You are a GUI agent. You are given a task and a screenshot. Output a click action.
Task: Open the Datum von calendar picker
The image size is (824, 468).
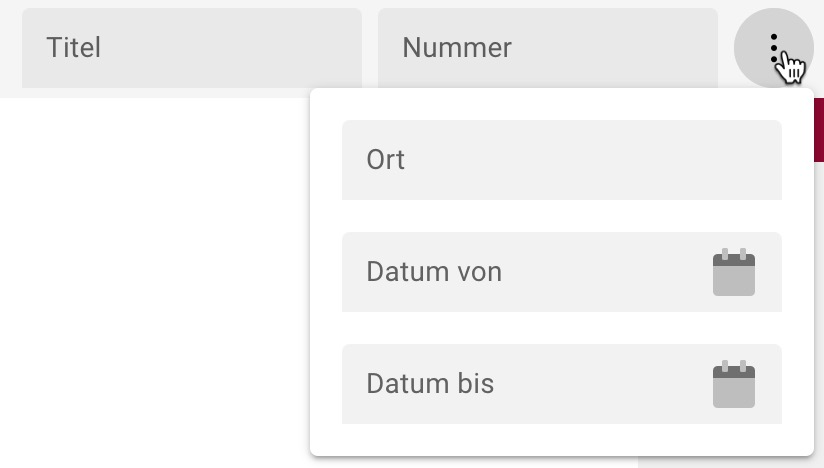(x=733, y=273)
